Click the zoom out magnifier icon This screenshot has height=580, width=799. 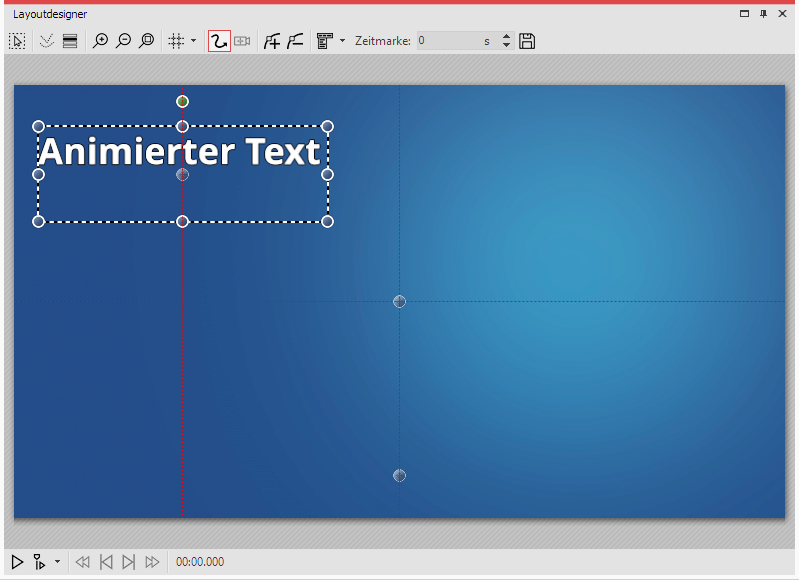click(x=123, y=41)
